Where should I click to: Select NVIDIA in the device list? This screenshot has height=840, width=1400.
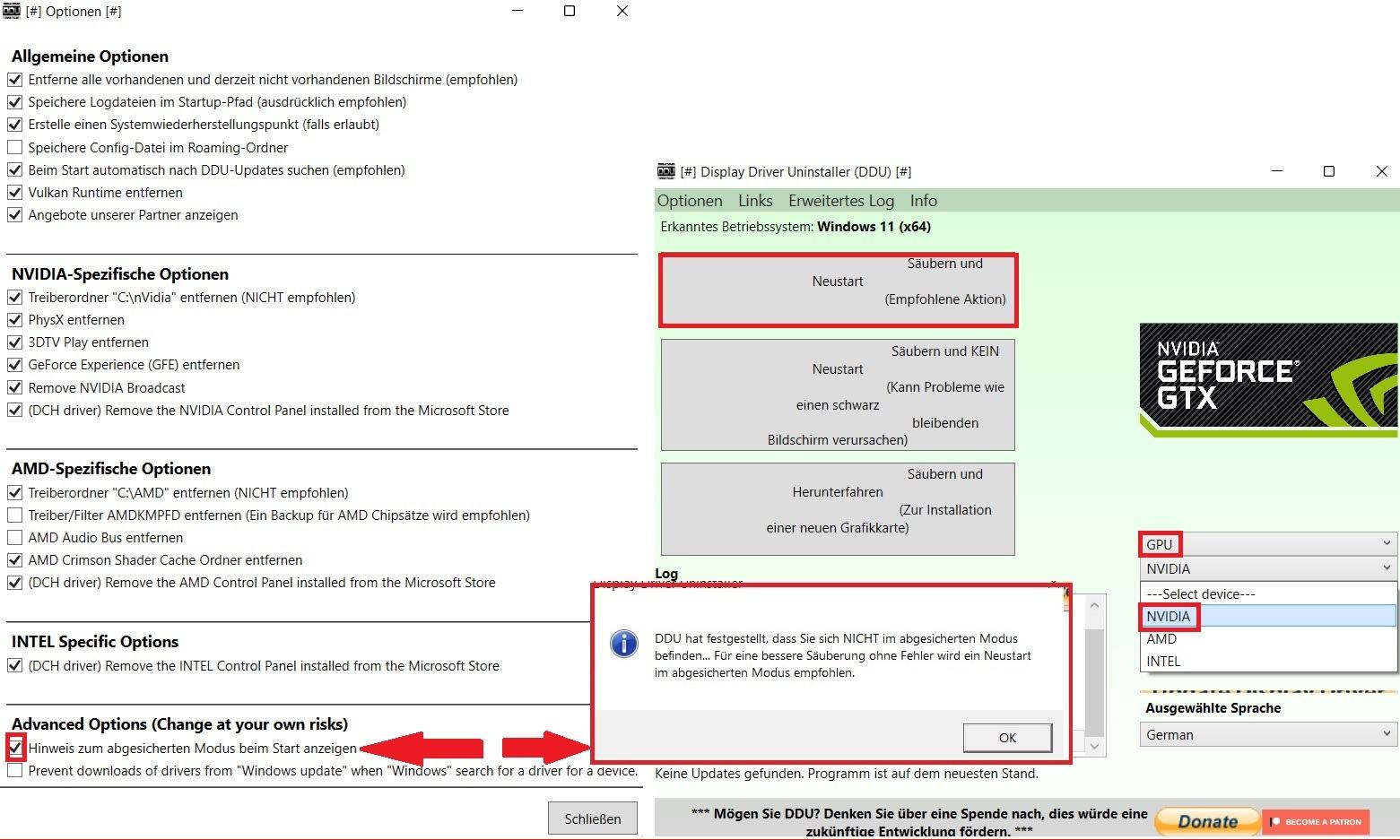click(x=1268, y=616)
